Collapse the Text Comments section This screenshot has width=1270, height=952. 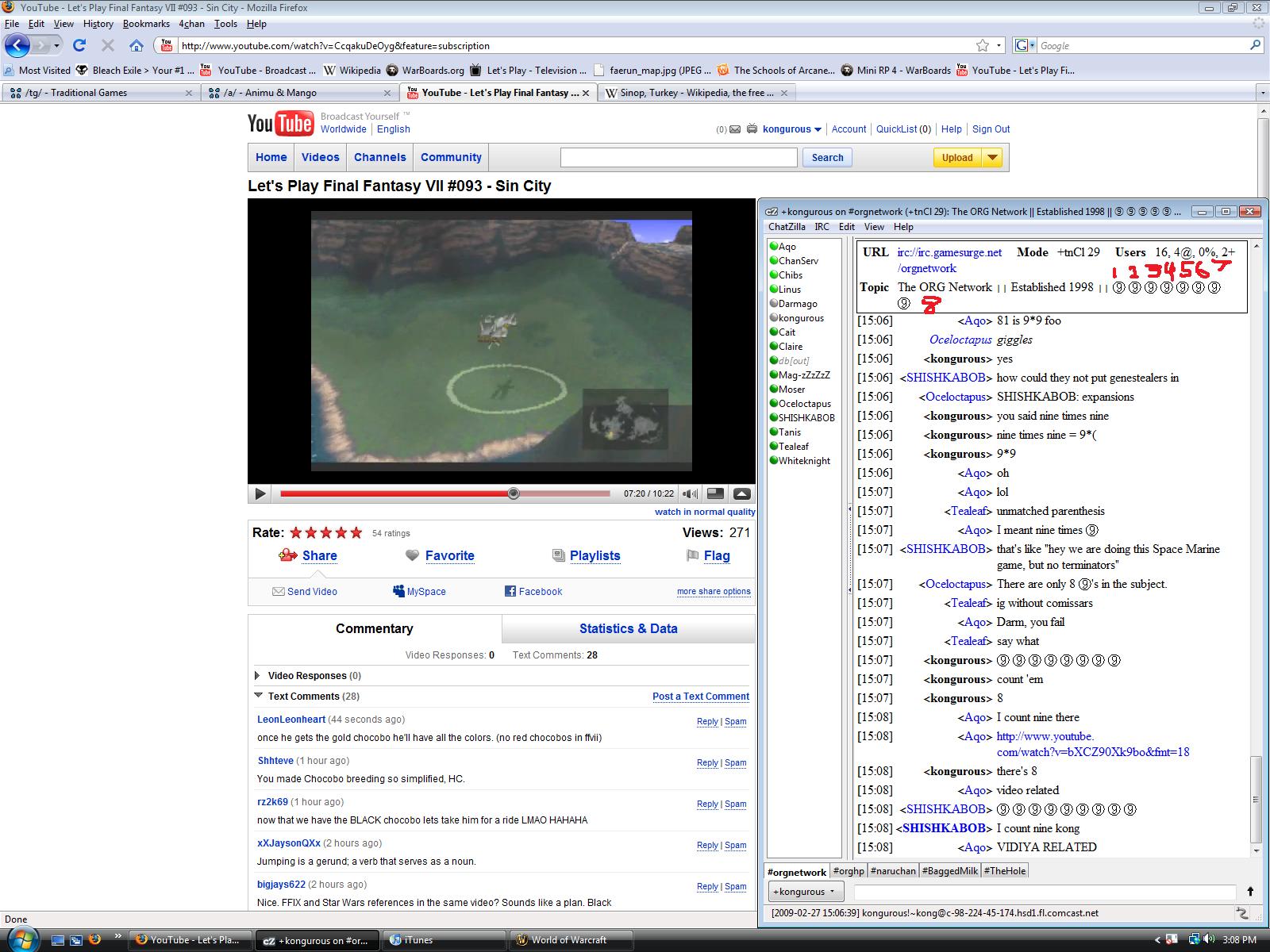pos(258,696)
